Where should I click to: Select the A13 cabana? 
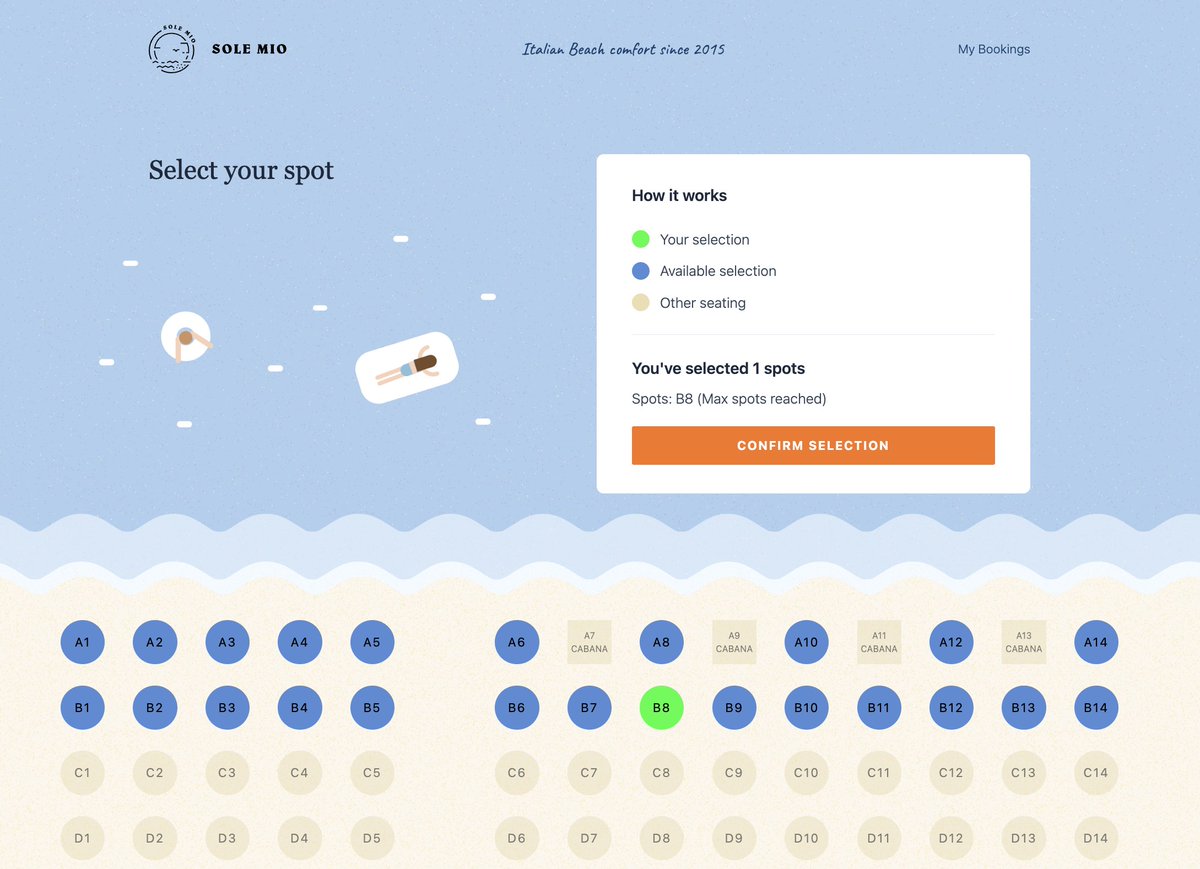tap(1024, 642)
